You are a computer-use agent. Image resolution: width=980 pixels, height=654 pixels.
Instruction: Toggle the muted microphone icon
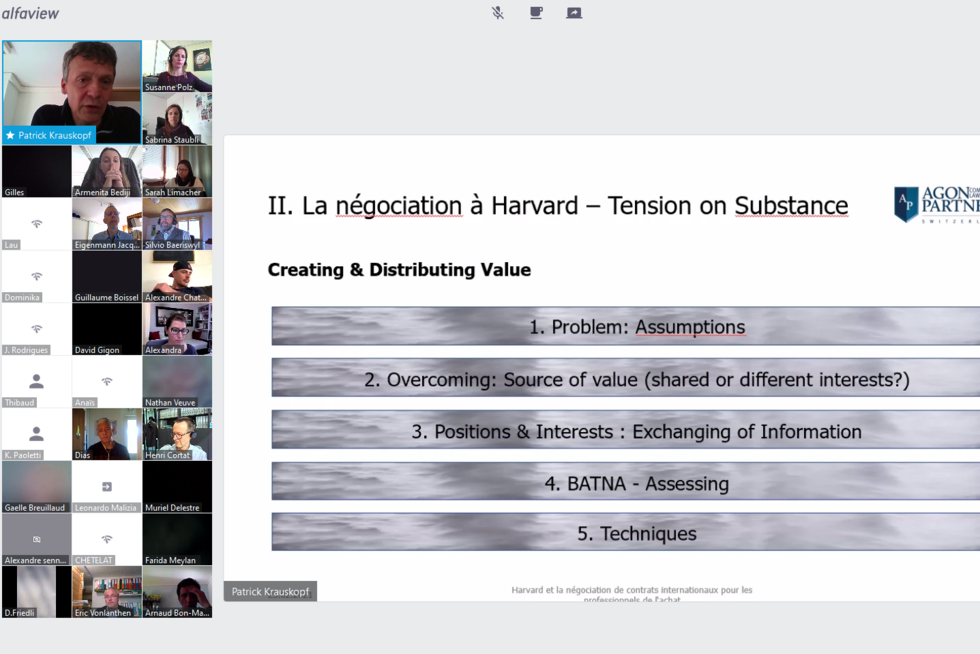[498, 13]
